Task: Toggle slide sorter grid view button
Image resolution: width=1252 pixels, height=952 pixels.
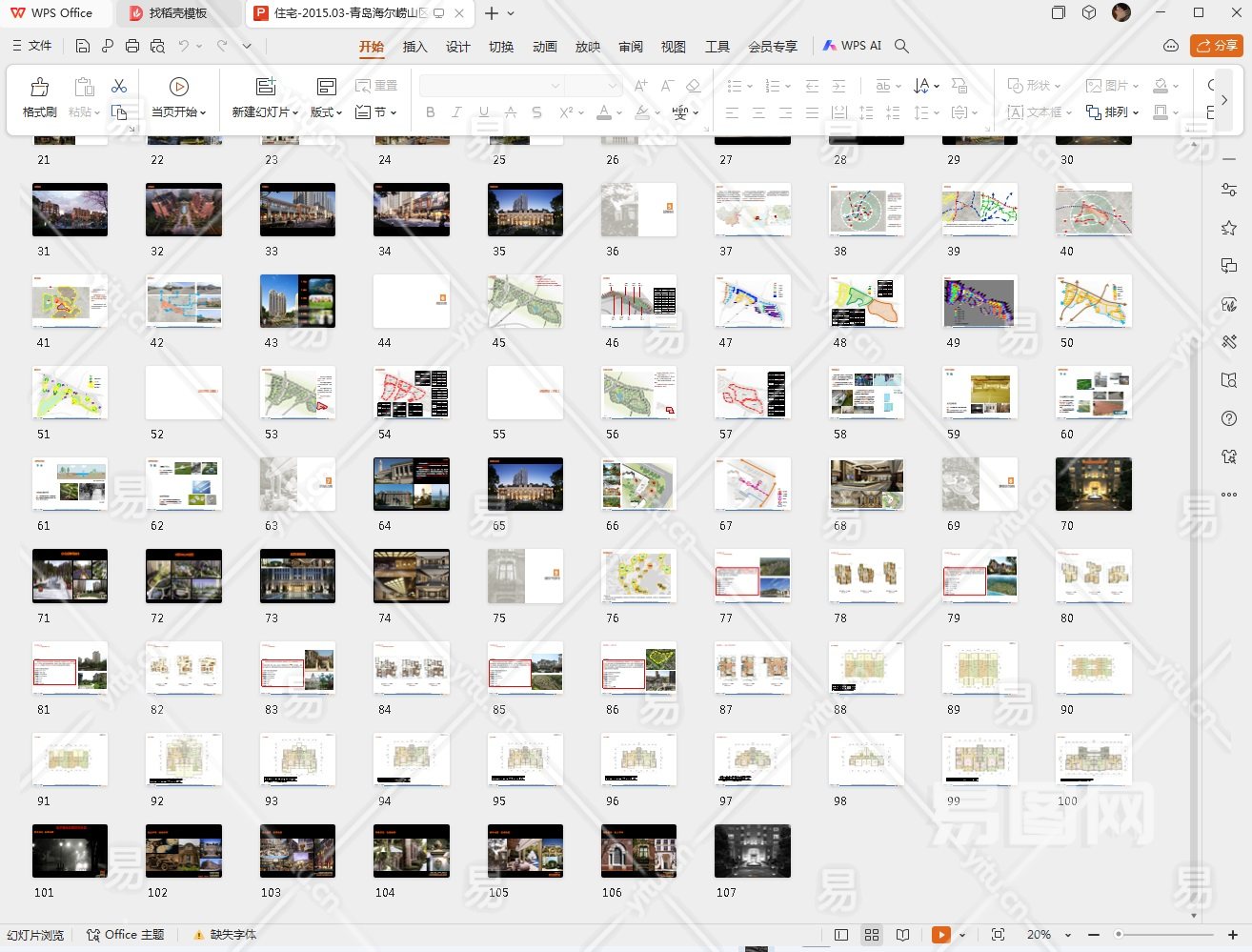Action: [871, 935]
